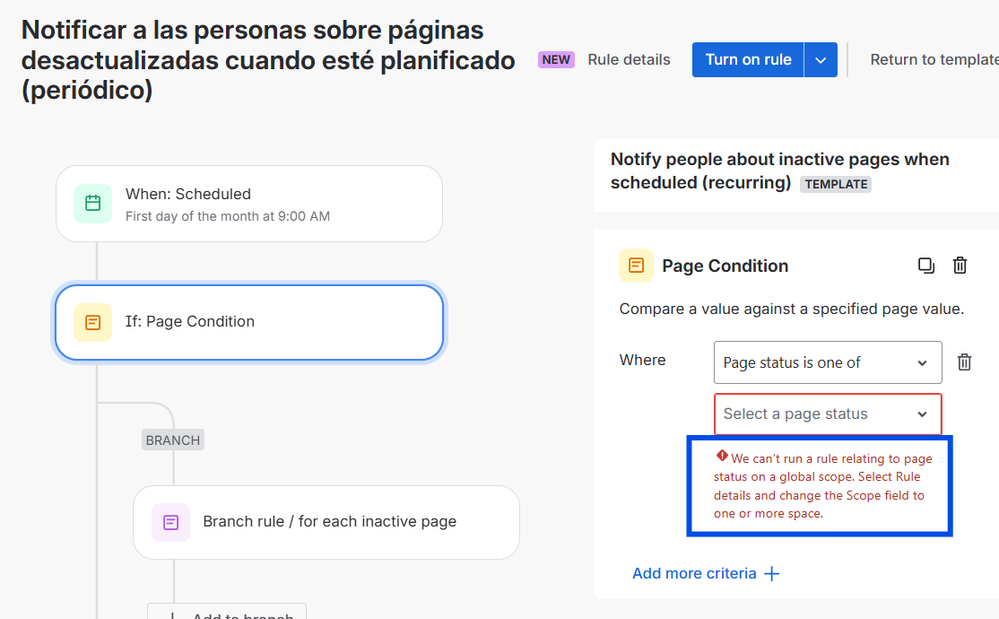Select Add more criteria
The height and width of the screenshot is (619, 999).
click(694, 573)
